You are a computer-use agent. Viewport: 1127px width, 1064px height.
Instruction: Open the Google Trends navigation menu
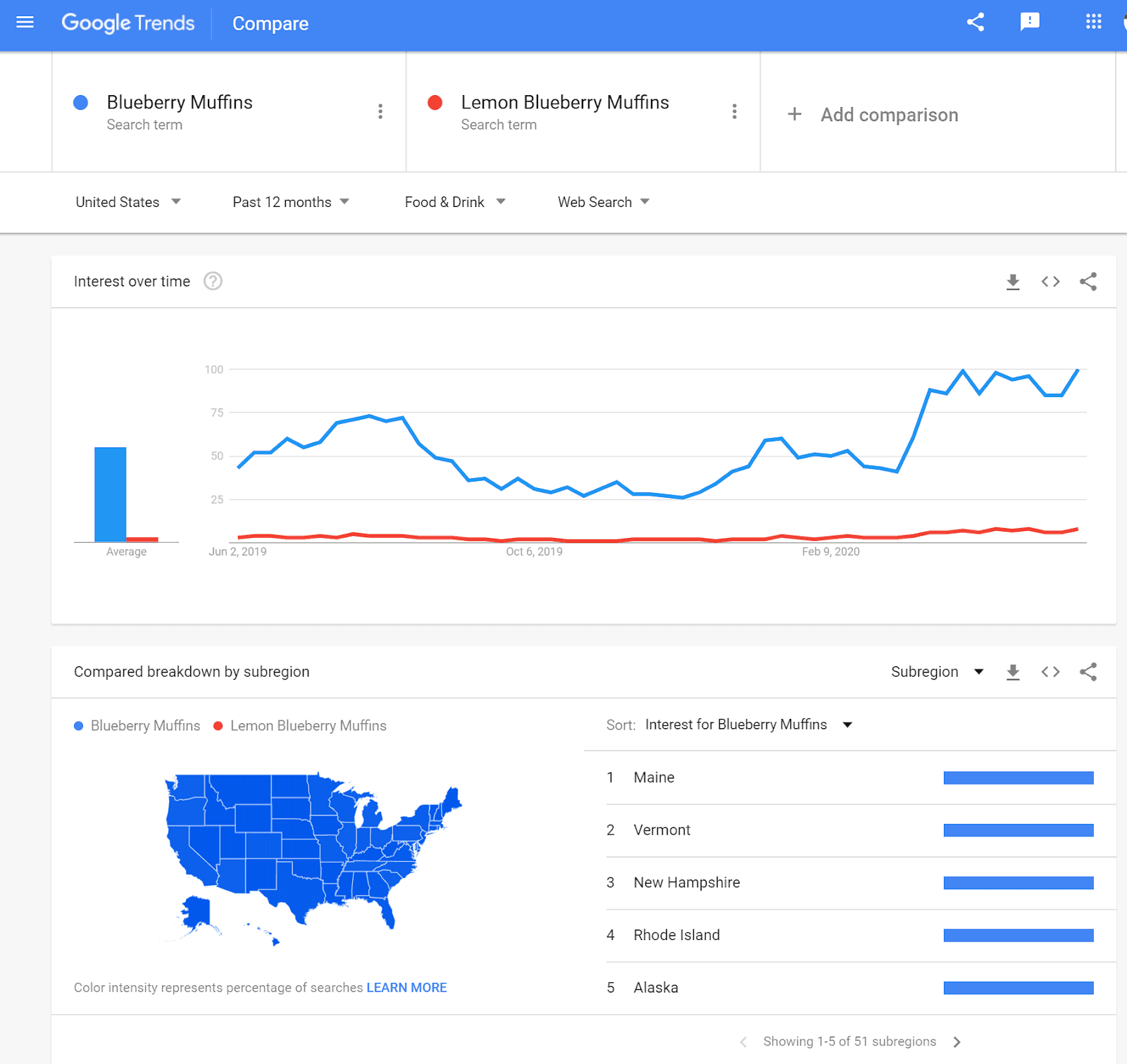coord(25,23)
